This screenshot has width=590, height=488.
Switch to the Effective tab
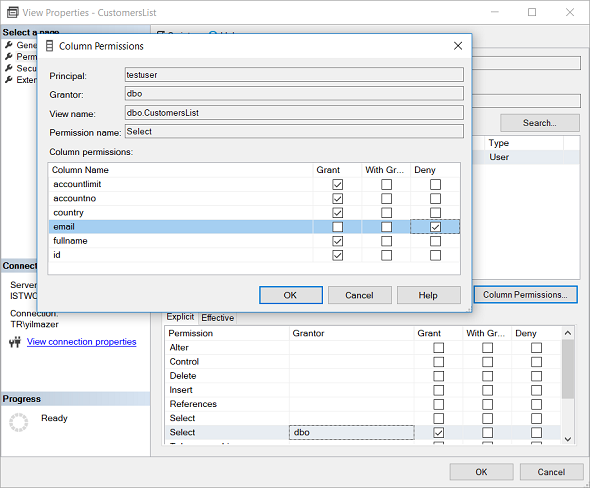pos(217,318)
